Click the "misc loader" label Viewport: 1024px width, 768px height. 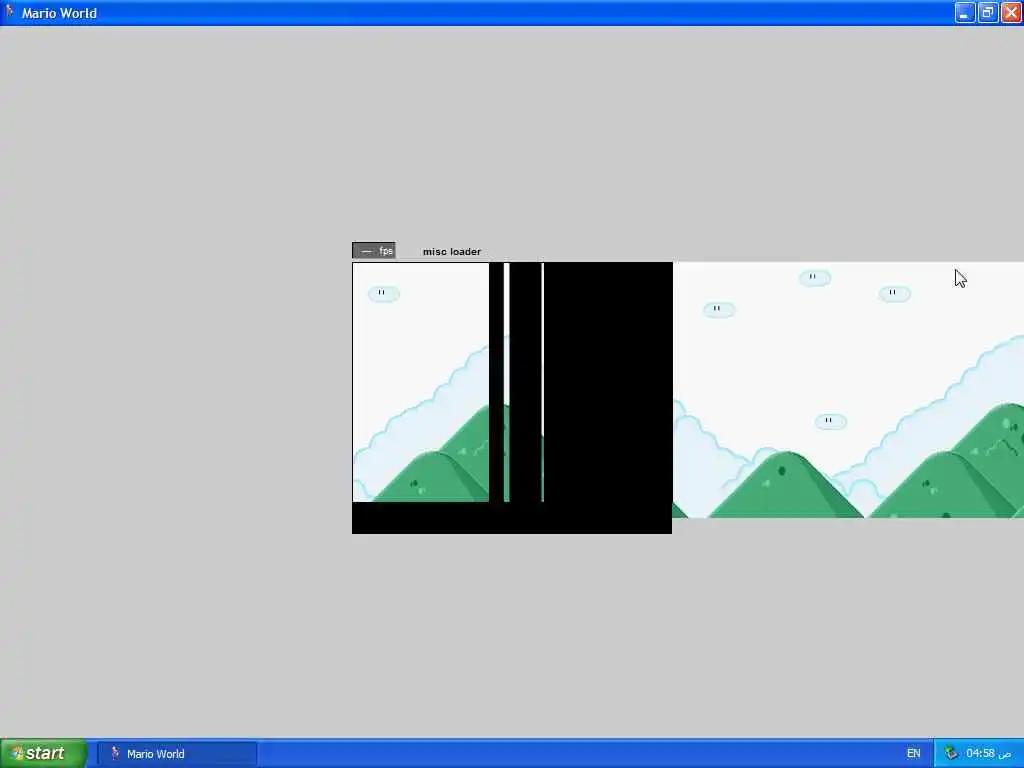click(452, 251)
